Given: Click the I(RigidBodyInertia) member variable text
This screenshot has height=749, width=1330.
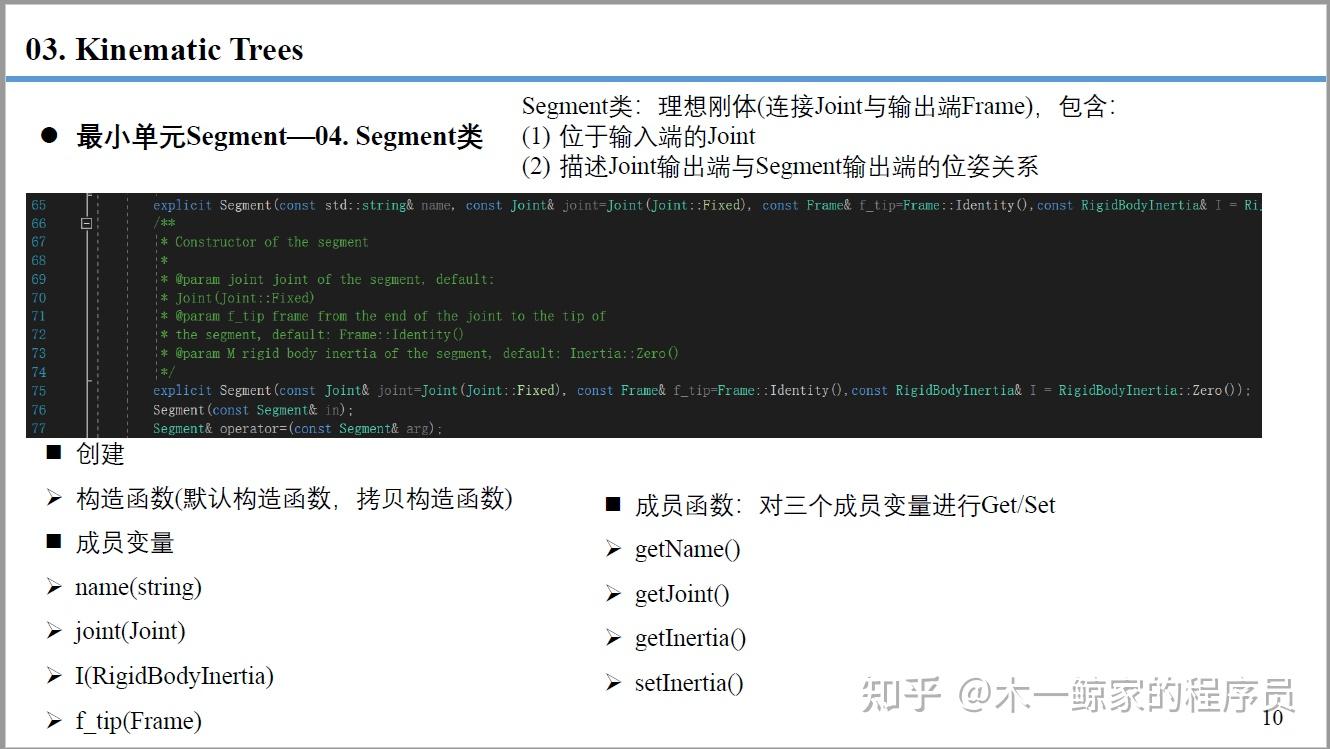Looking at the screenshot, I should click(x=174, y=676).
